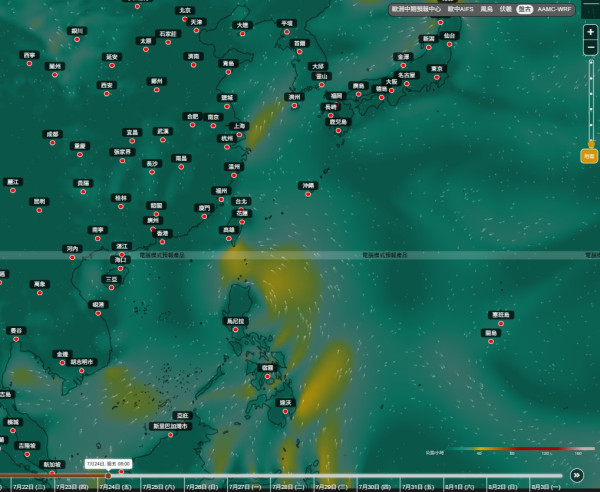Image resolution: width=600 pixels, height=492 pixels.
Task: Click the timeline playhead at 7月24日
Action: [x=108, y=476]
